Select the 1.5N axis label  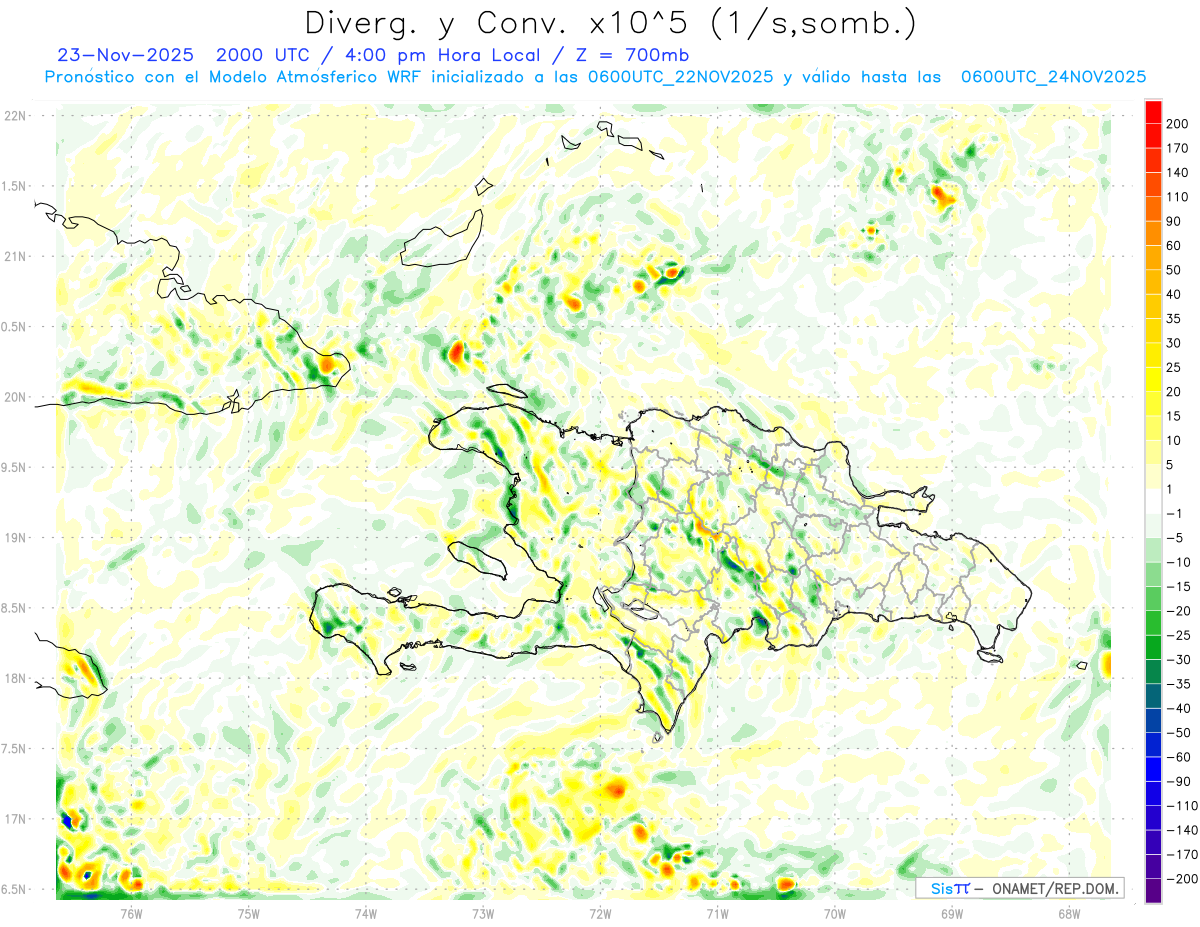point(15,186)
